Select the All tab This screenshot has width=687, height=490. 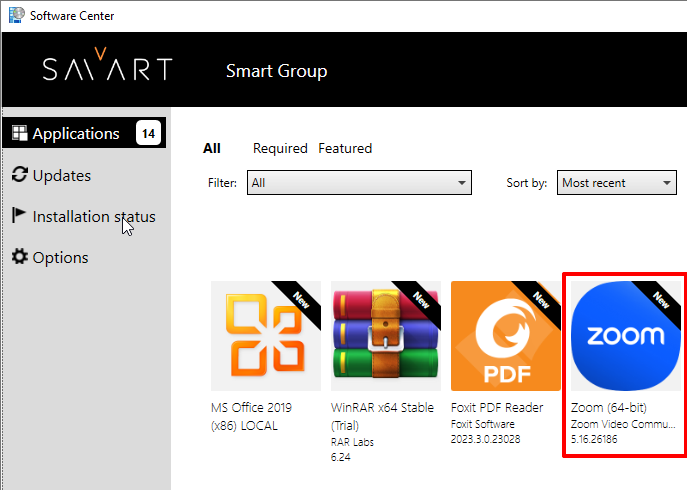point(212,149)
